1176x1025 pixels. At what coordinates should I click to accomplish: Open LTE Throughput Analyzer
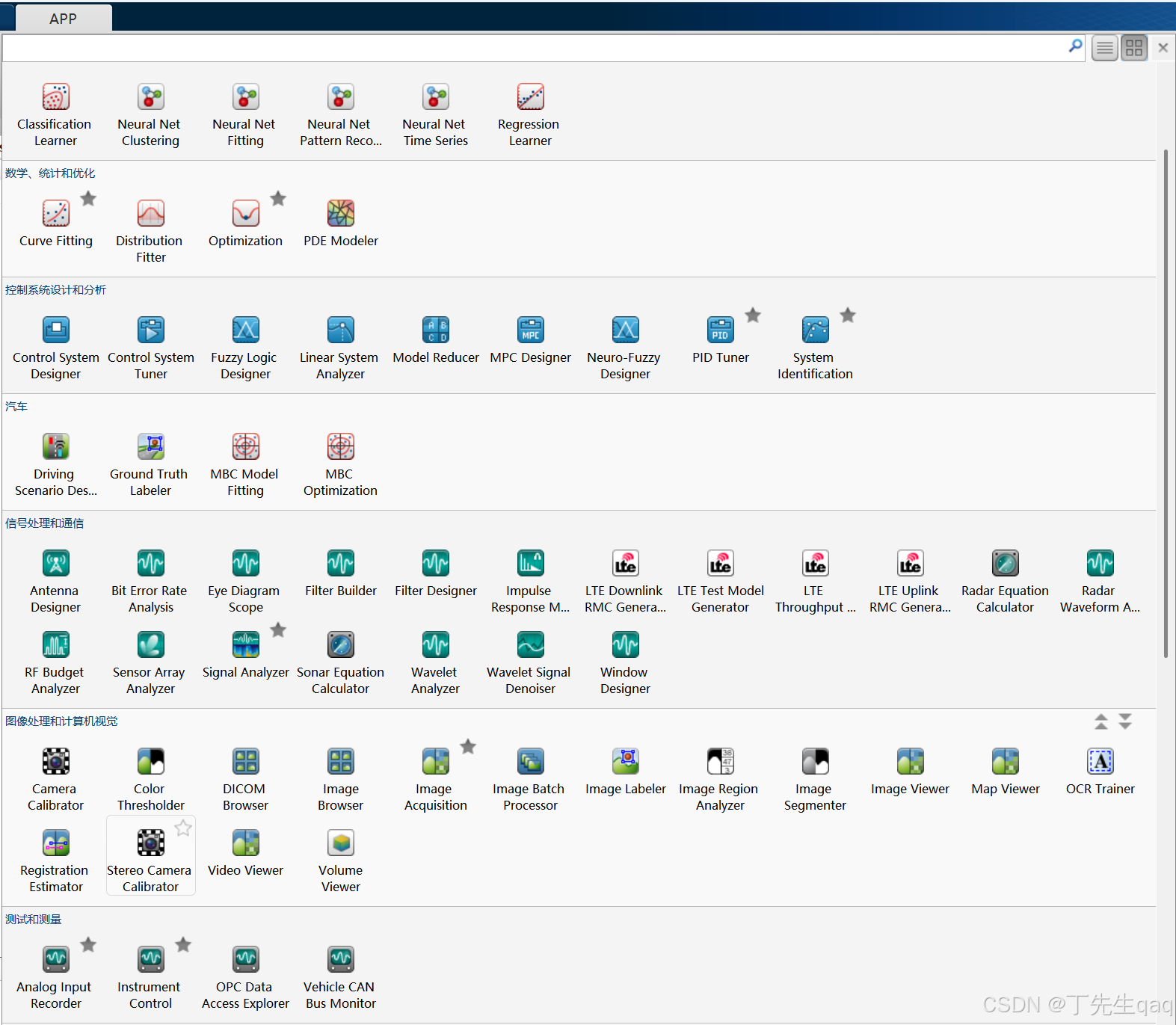(x=815, y=582)
